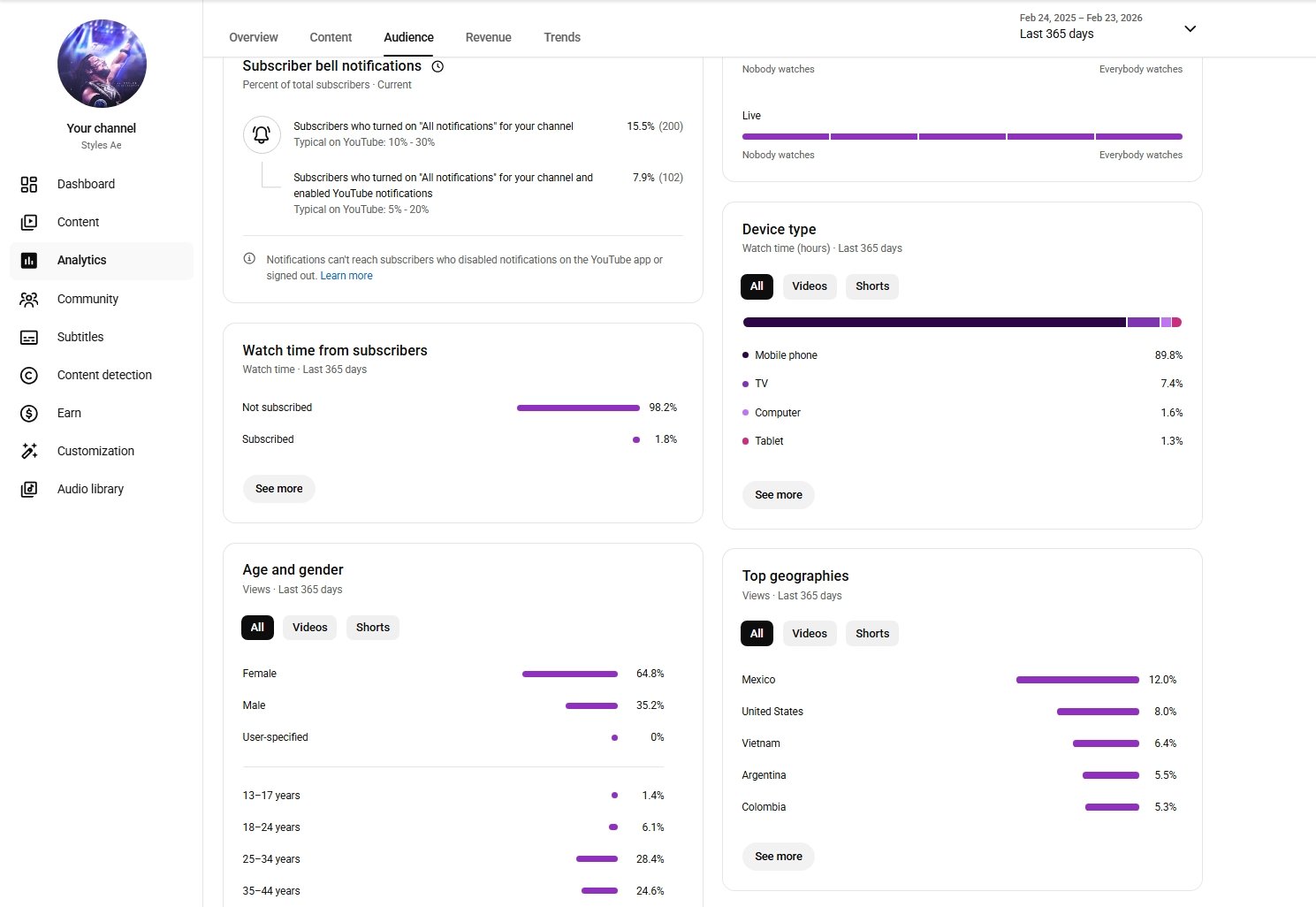The image size is (1316, 907).
Task: Click See more in Top geographies
Action: pyautogui.click(x=778, y=857)
